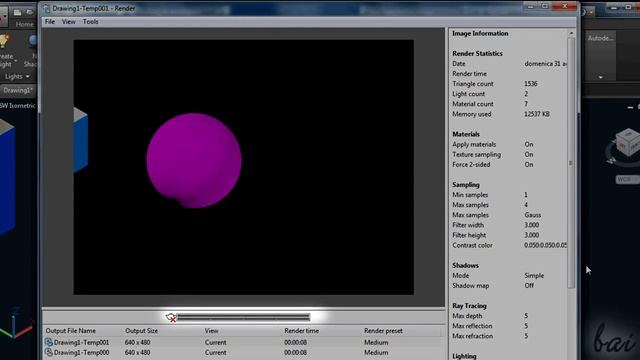Image resolution: width=640 pixels, height=360 pixels.
Task: Sort by Render preset column header
Action: click(x=383, y=331)
